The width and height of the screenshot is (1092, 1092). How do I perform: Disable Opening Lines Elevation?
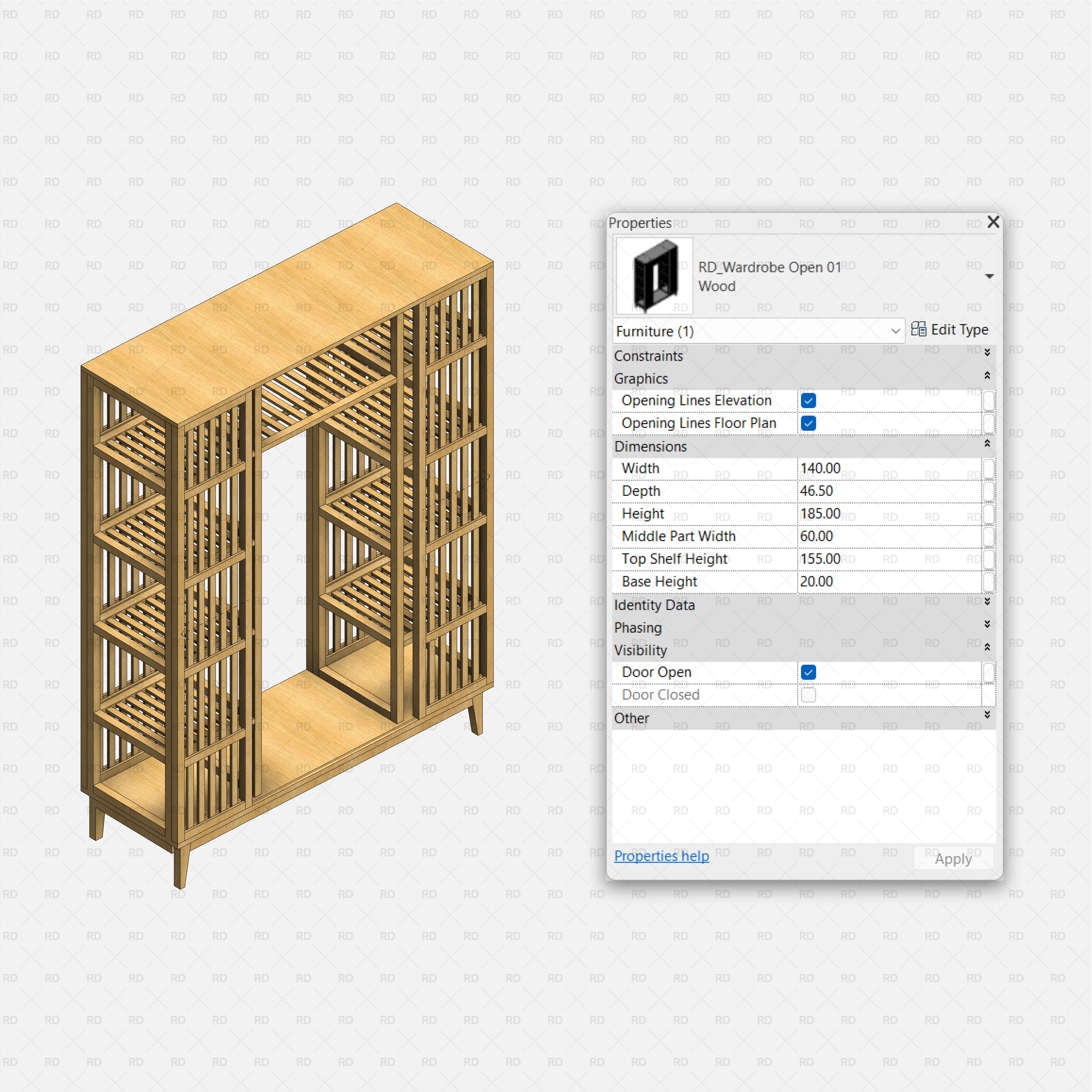pyautogui.click(x=808, y=400)
